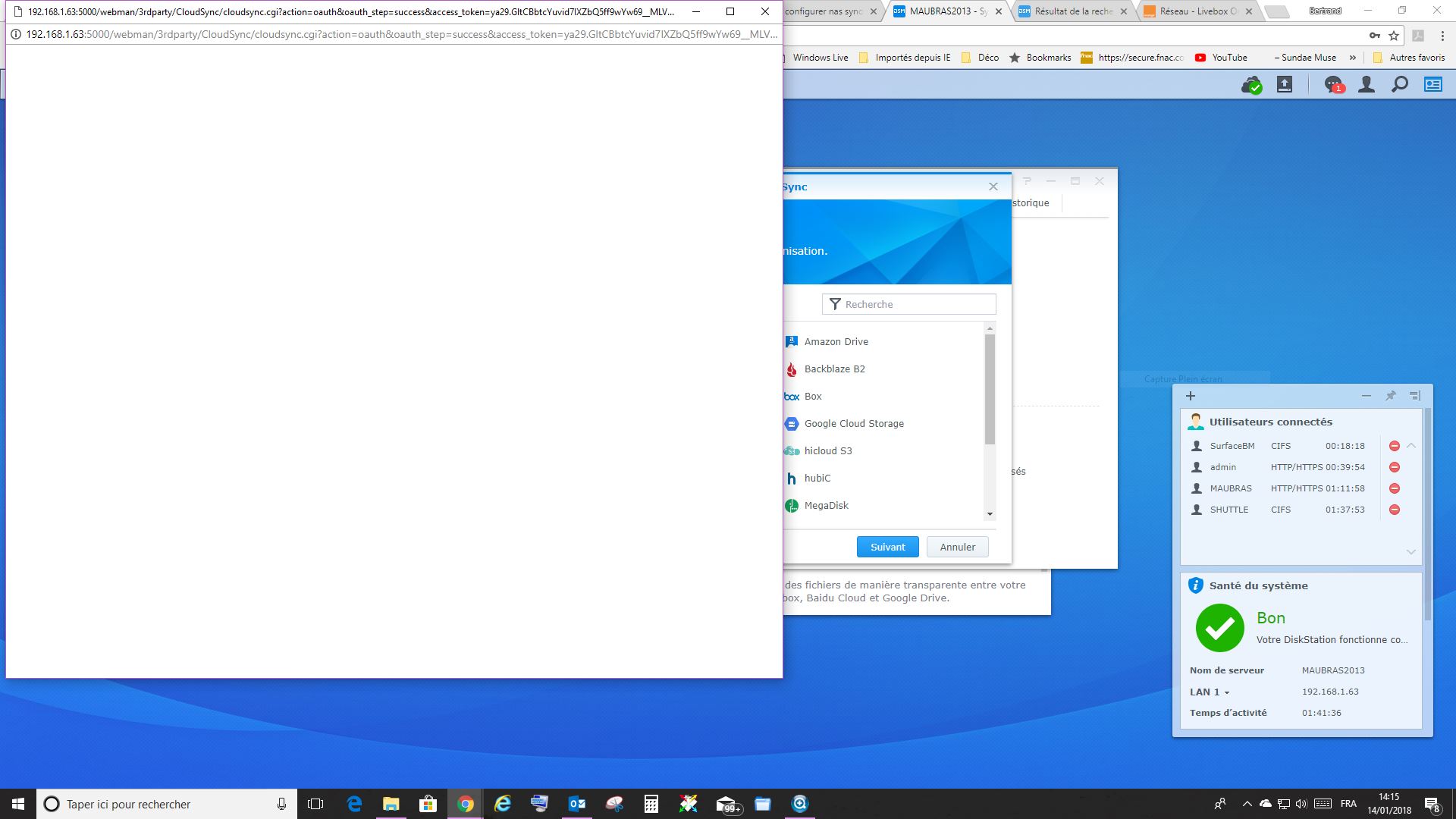Disconnect user admin

pyautogui.click(x=1394, y=467)
